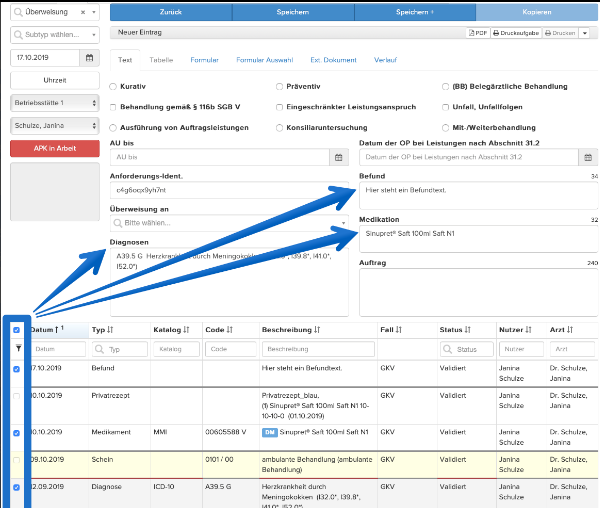Click the Beschreibung column filter field

pos(318,349)
